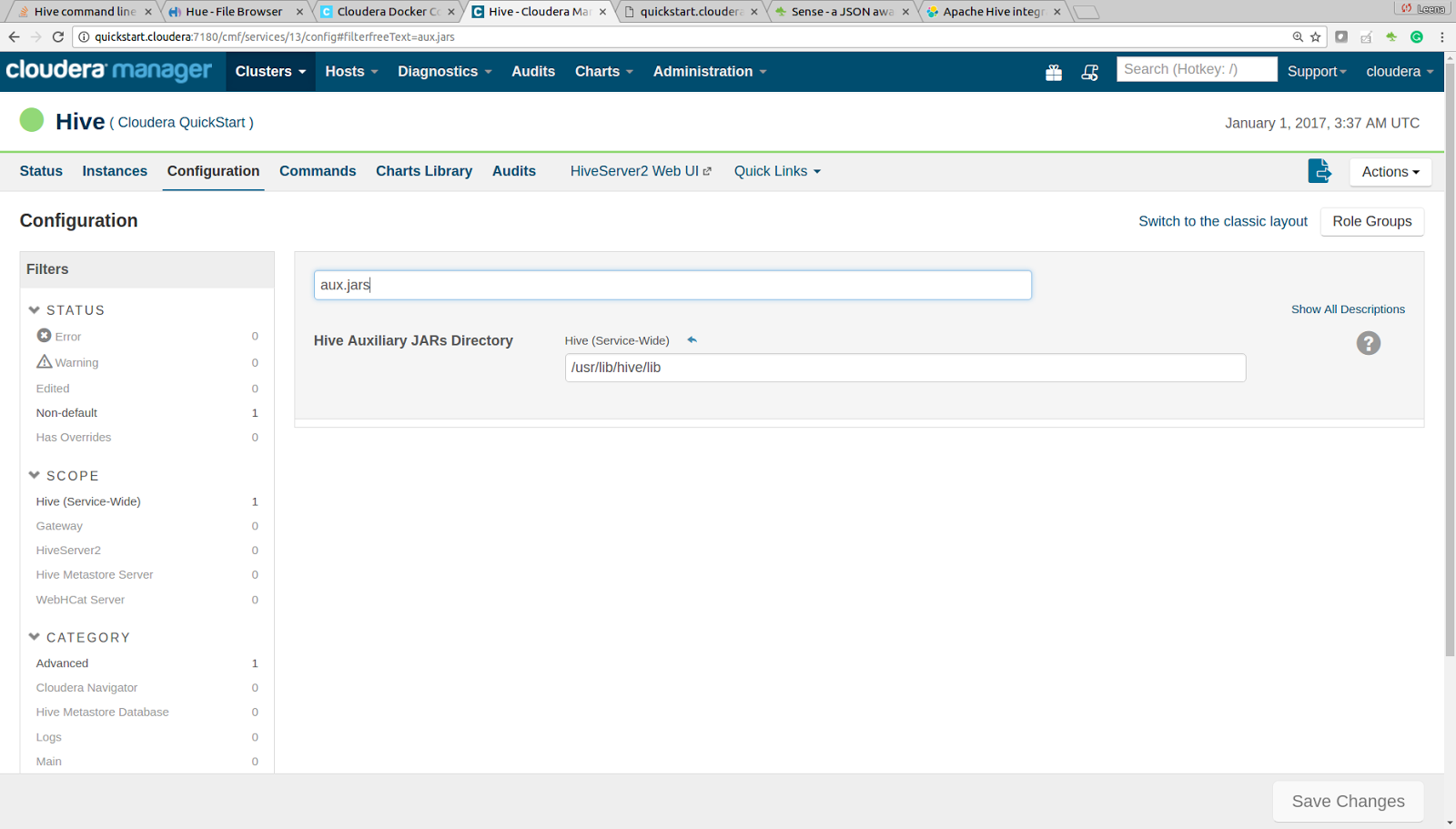Open the running commands icon
This screenshot has height=829, width=1456.
(x=1089, y=72)
